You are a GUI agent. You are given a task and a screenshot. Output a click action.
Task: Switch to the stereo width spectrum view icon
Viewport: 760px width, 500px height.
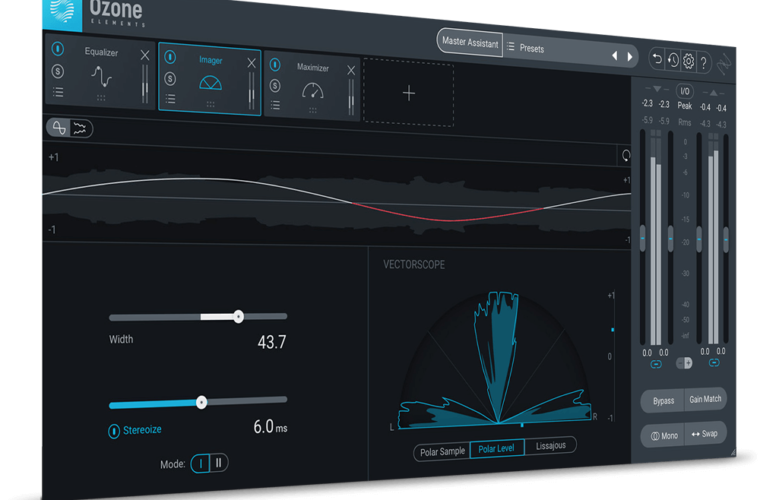[80, 128]
